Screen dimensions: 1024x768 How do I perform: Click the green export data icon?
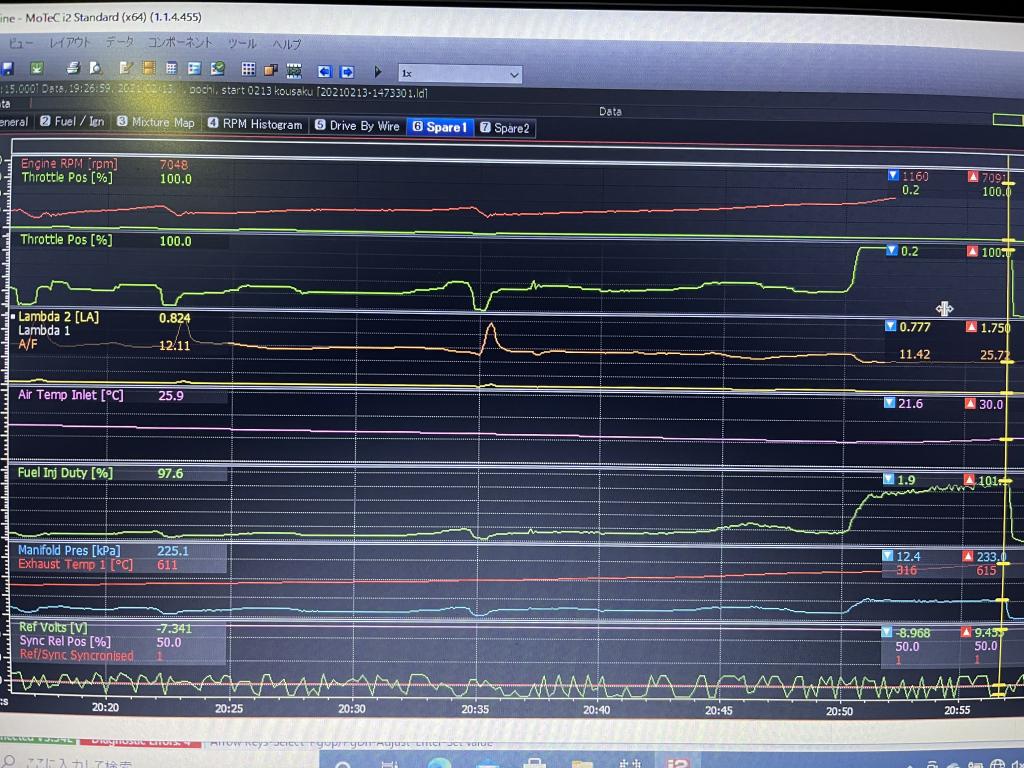pos(37,69)
